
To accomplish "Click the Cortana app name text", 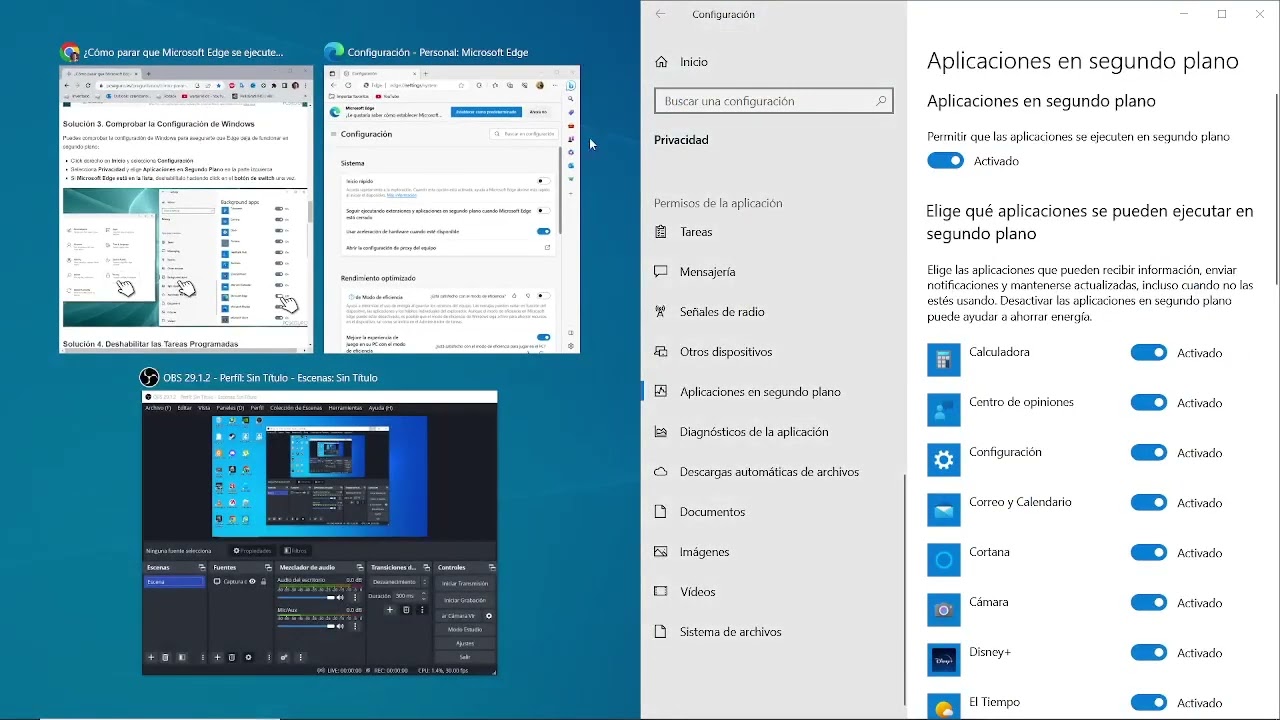I will point(989,552).
